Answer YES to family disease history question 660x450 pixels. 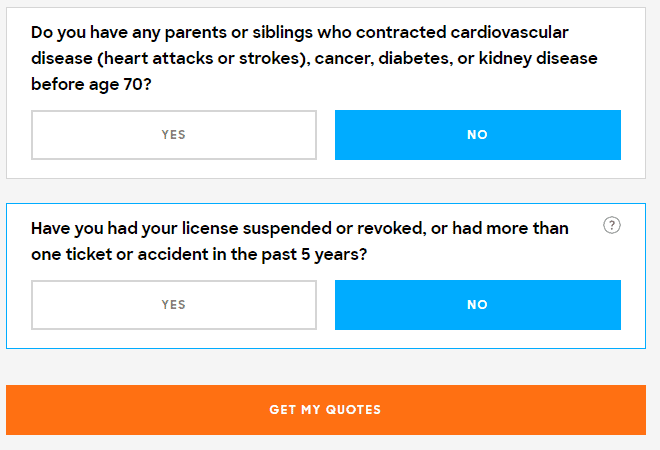point(174,135)
